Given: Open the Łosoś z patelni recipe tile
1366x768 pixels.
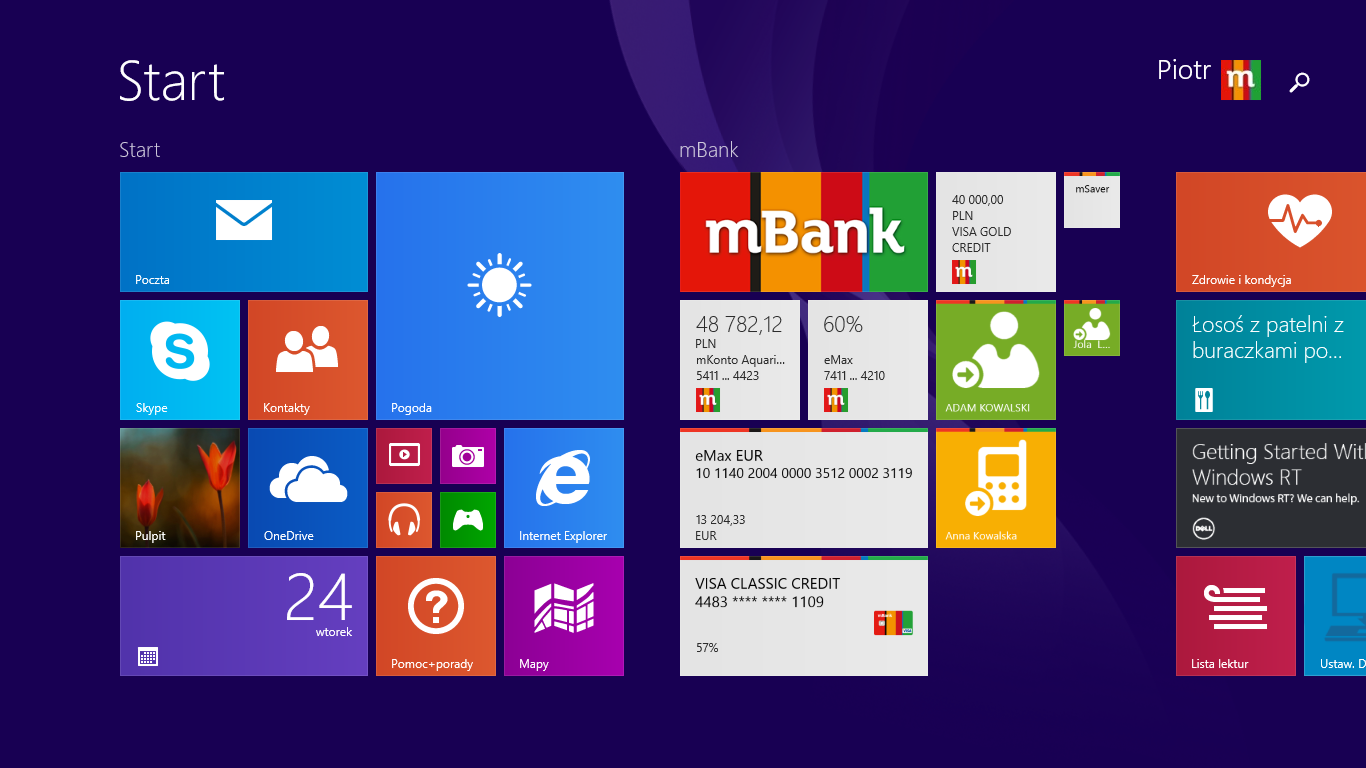Looking at the screenshot, I should tap(1271, 360).
